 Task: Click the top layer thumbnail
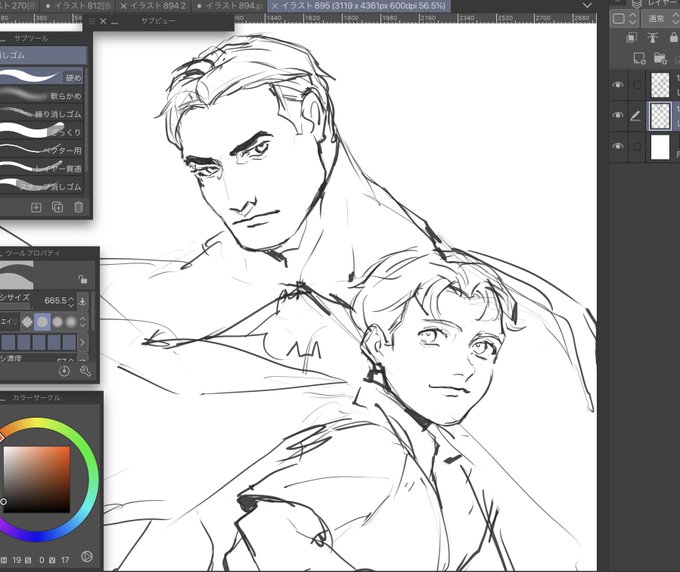point(660,85)
